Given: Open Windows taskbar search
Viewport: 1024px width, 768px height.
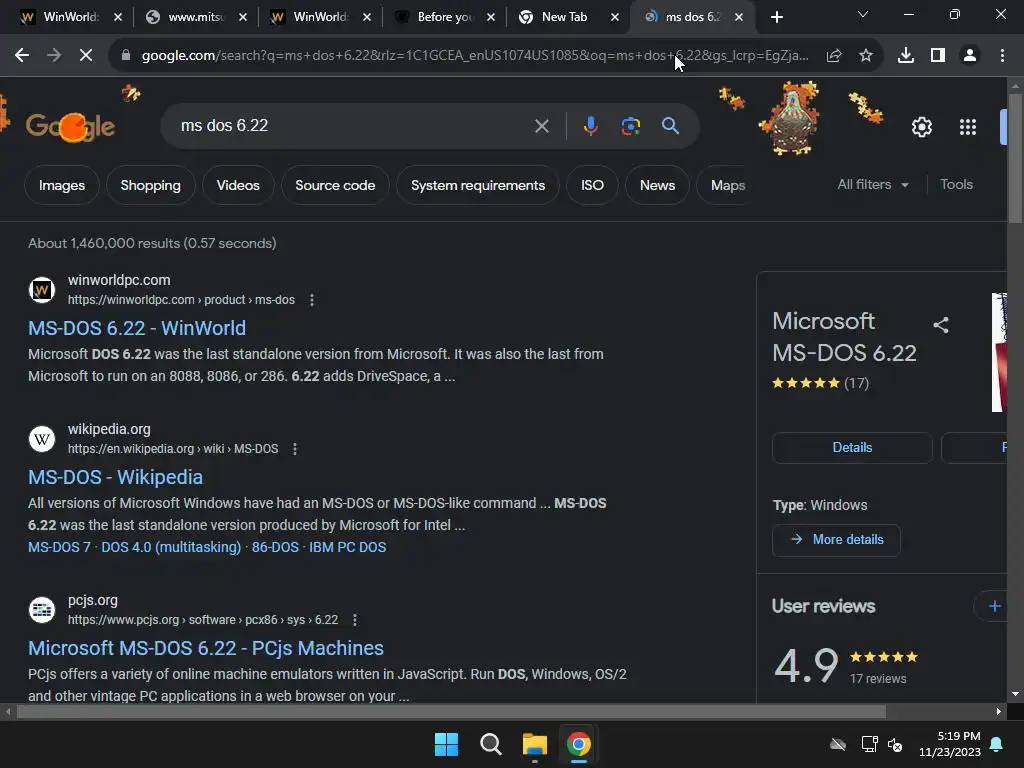Looking at the screenshot, I should coord(490,744).
